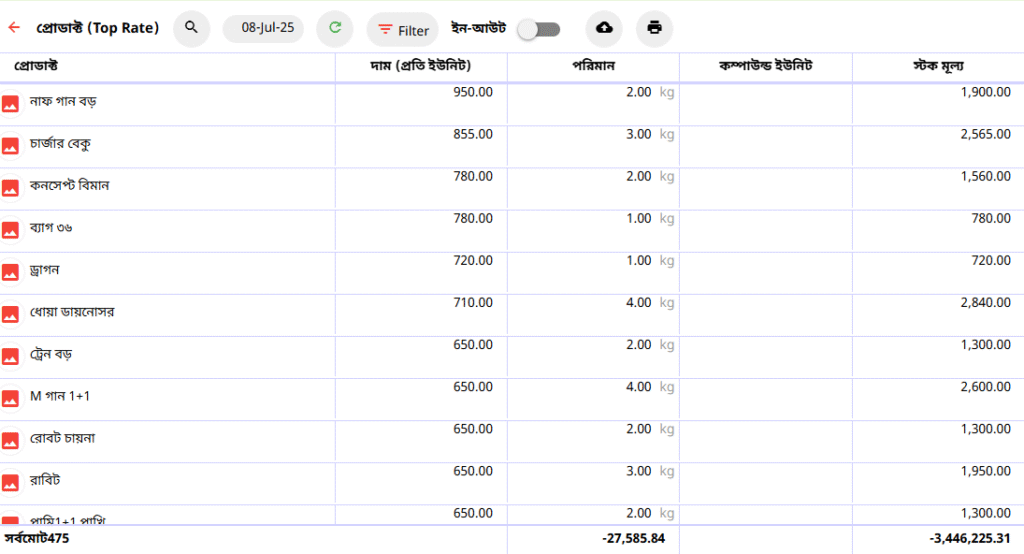Select product ট্রেন বড়

pyautogui.click(x=51, y=354)
